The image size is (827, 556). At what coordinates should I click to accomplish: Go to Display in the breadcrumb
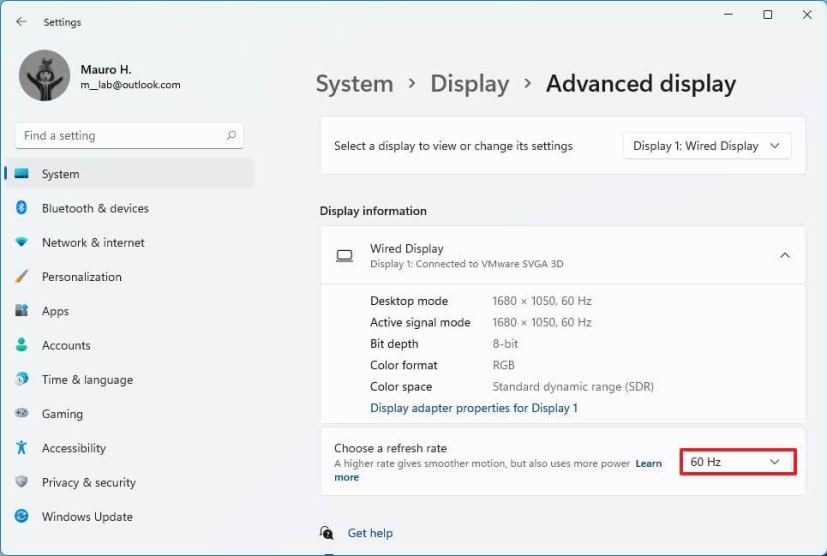(x=469, y=84)
